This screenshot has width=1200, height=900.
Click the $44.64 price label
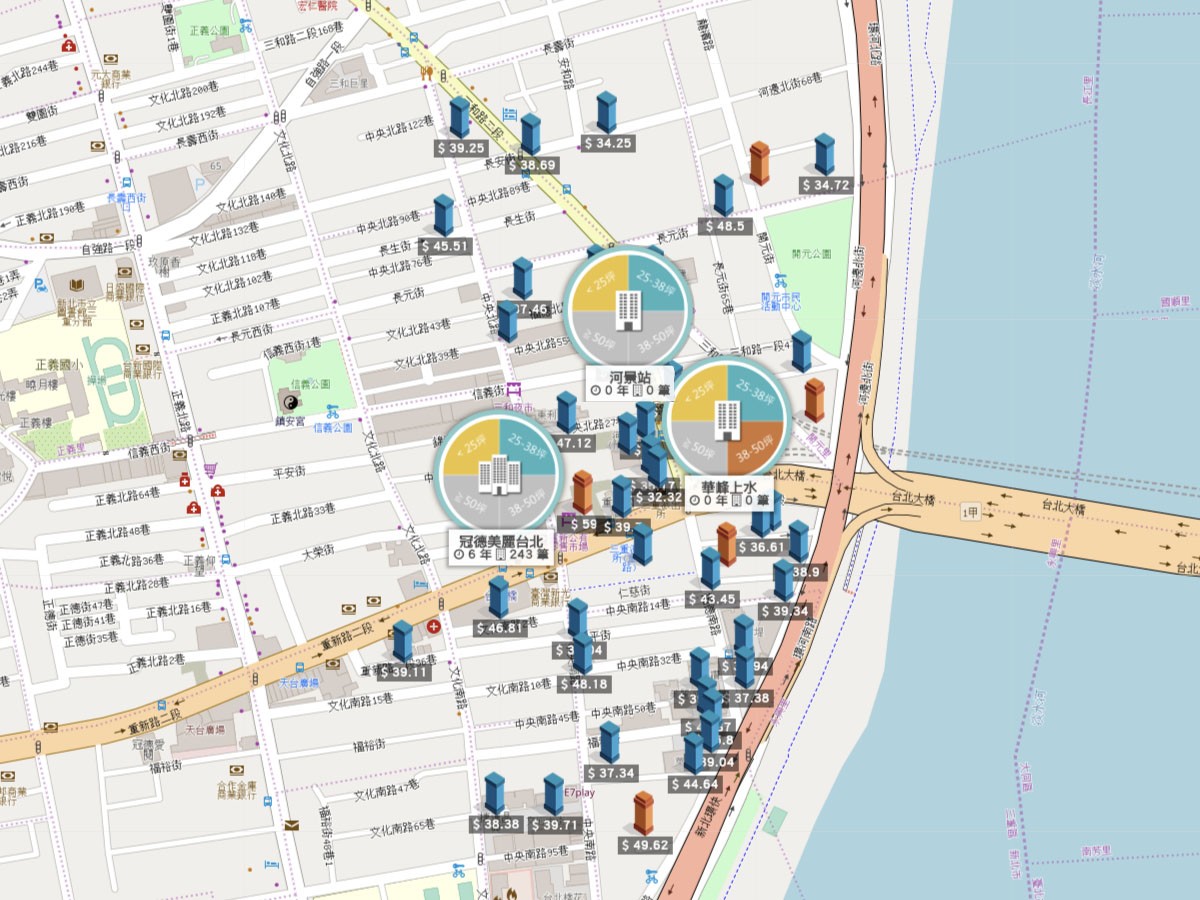(695, 785)
